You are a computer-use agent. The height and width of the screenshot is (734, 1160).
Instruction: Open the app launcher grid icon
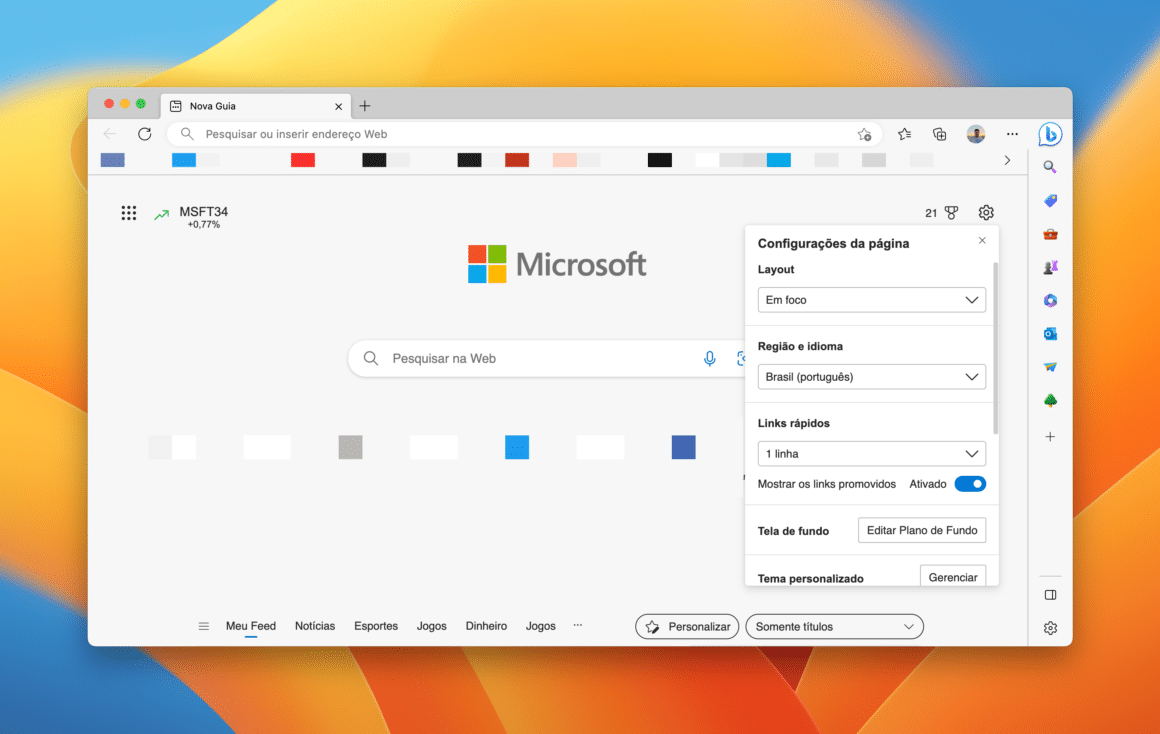point(128,212)
